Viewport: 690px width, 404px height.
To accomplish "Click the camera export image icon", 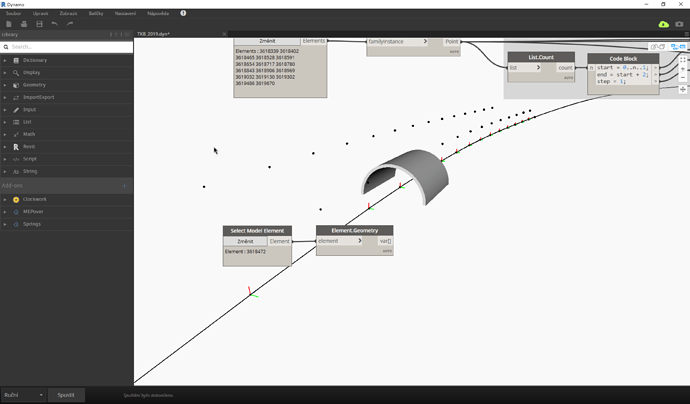I will 679,24.
